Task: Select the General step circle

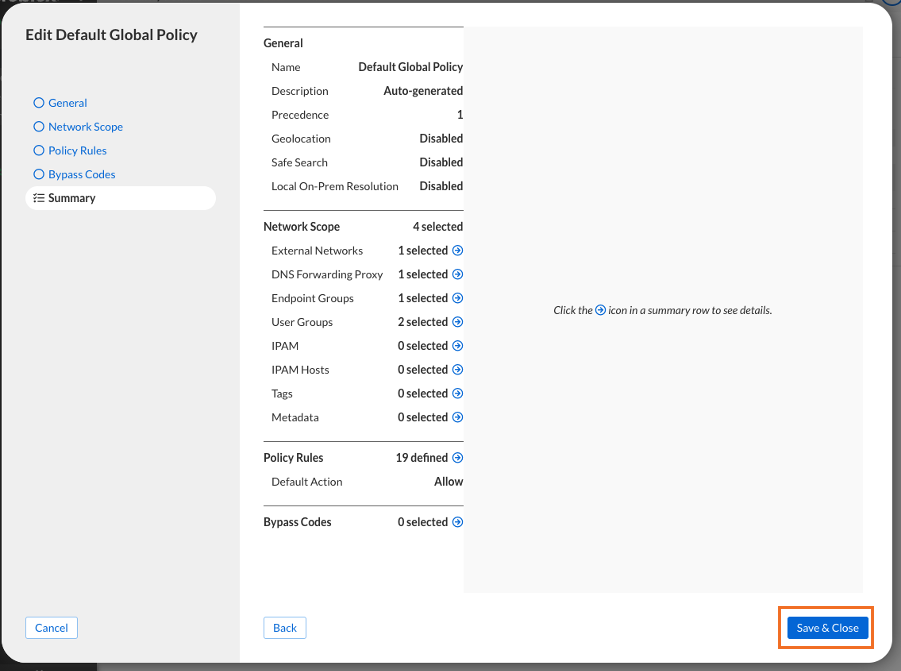Action: [39, 103]
